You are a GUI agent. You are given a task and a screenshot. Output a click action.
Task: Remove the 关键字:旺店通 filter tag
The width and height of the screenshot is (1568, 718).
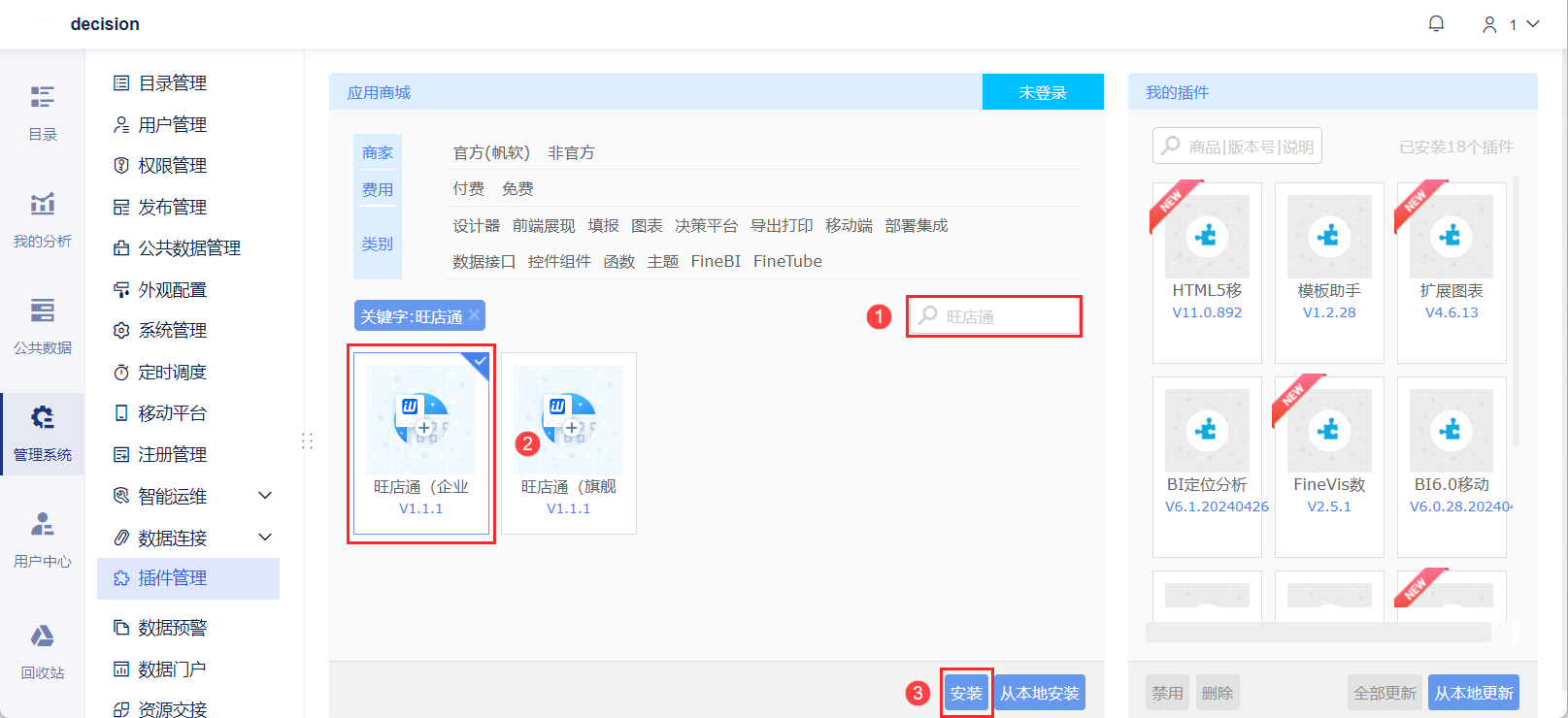(474, 315)
